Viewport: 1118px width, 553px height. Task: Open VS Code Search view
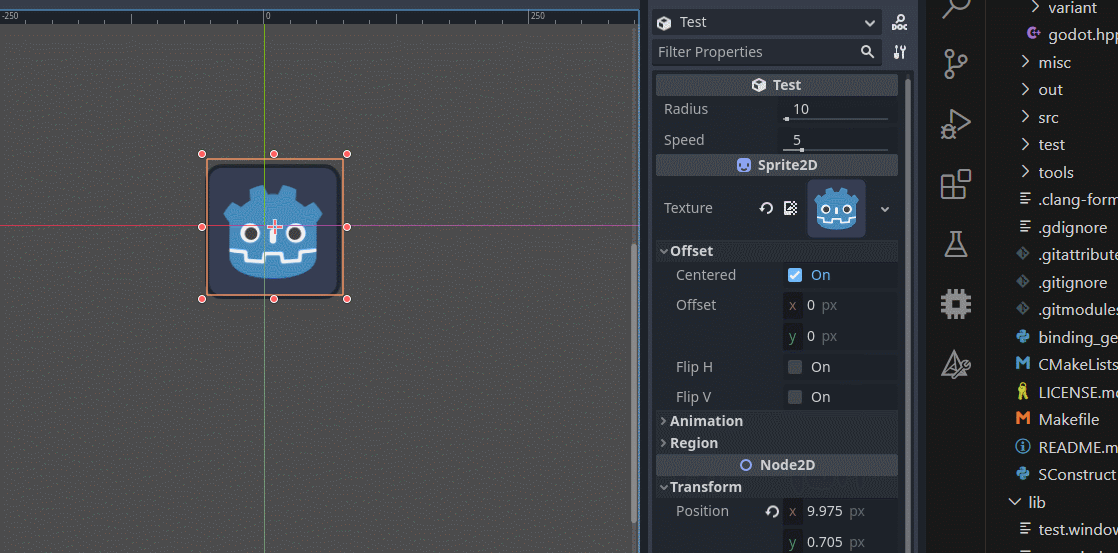956,9
